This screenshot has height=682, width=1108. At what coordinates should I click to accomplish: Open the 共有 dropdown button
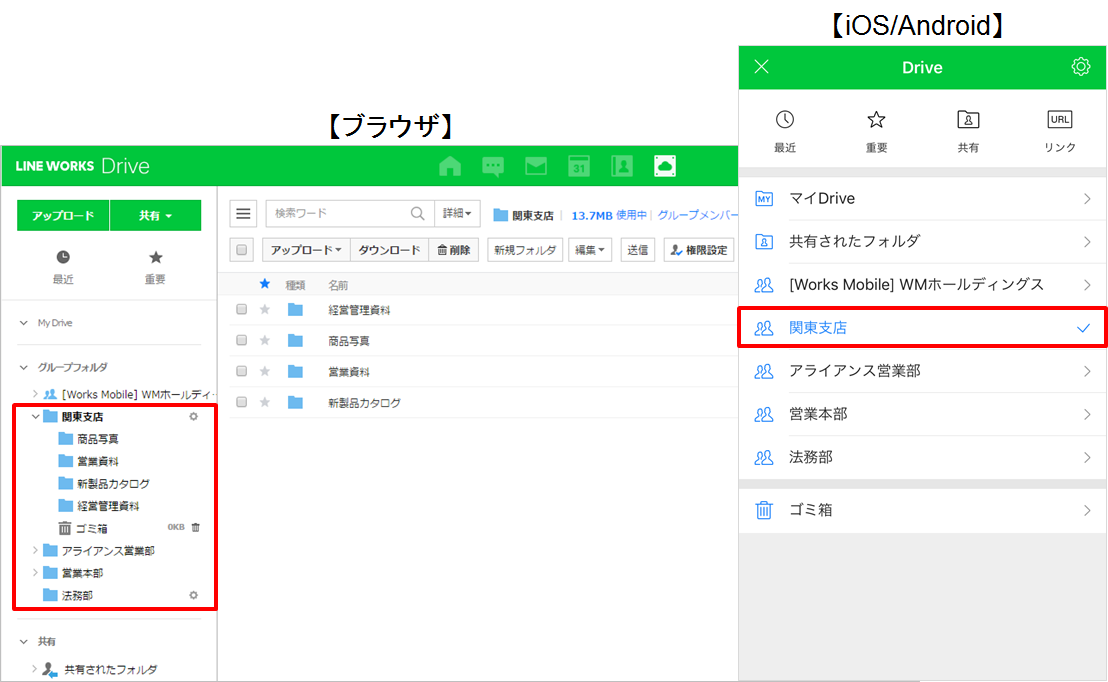[x=155, y=215]
